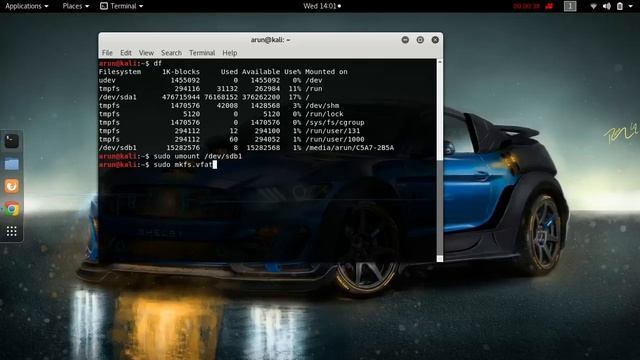
Task: Click the '/run/user/131' mount path
Action: 333,131
